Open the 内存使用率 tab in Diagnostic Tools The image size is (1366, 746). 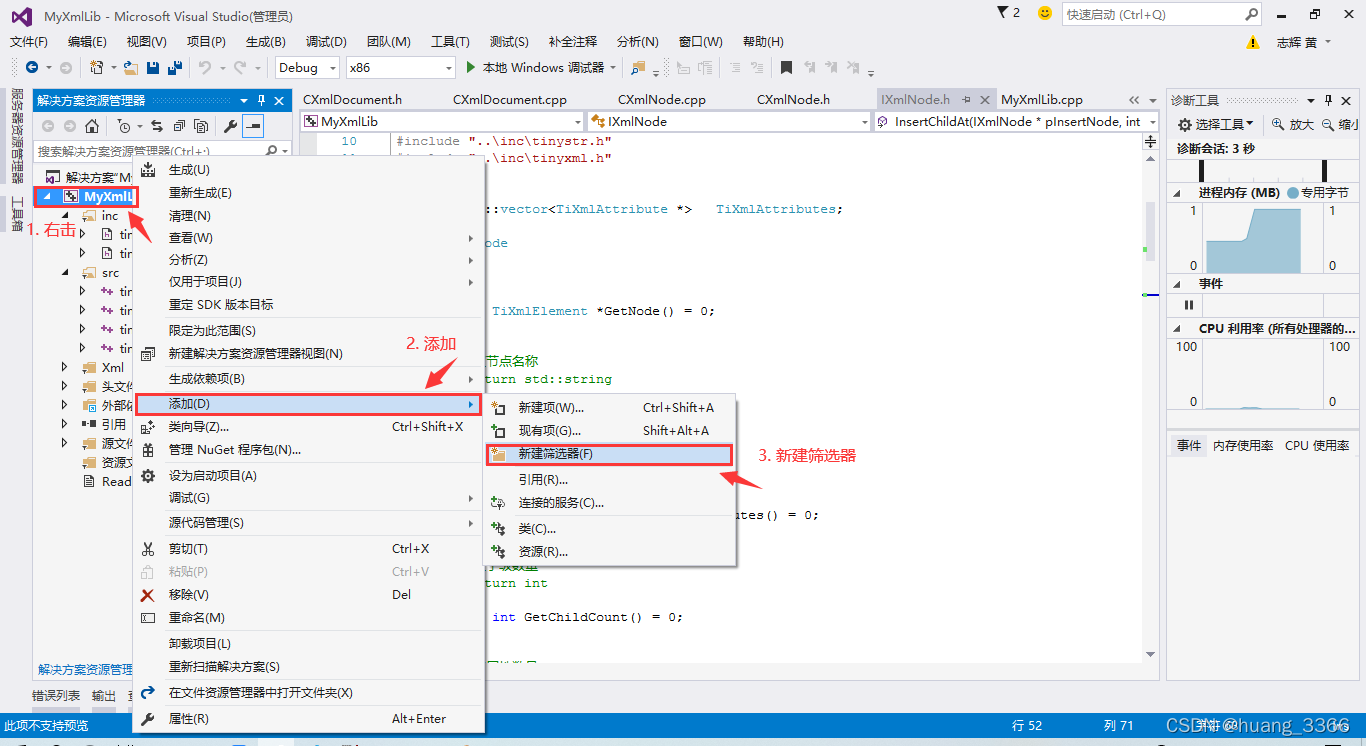[1243, 445]
